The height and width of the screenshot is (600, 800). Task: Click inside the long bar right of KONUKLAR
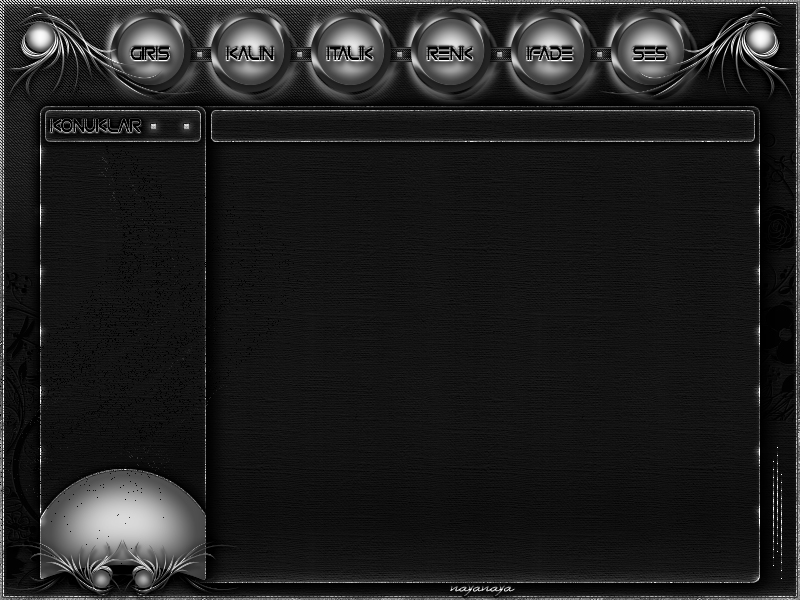click(x=482, y=126)
